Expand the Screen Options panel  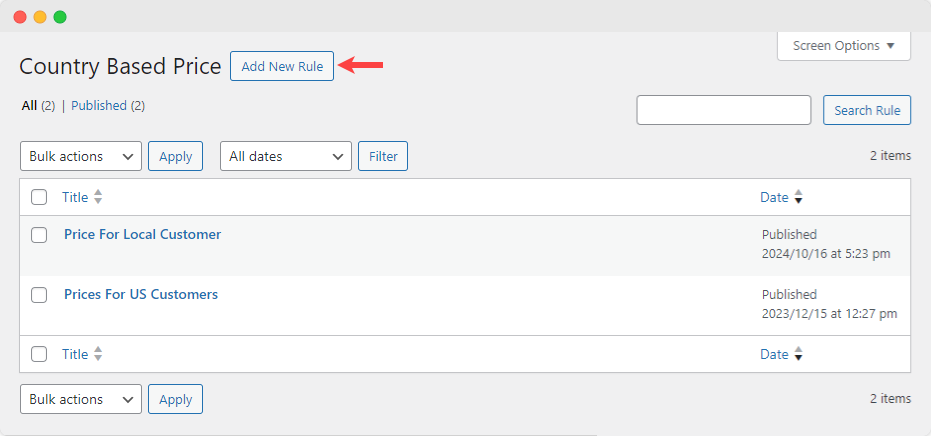click(x=843, y=46)
